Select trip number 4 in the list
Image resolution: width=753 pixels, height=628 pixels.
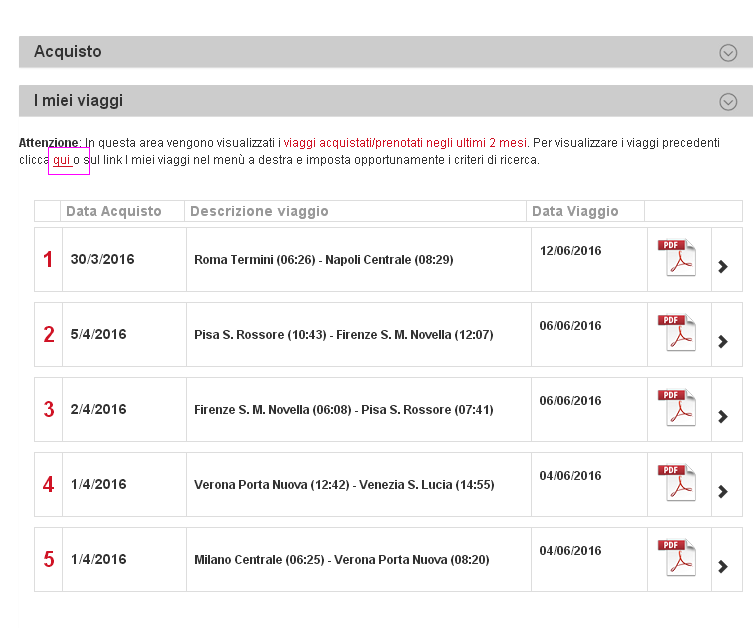click(49, 484)
